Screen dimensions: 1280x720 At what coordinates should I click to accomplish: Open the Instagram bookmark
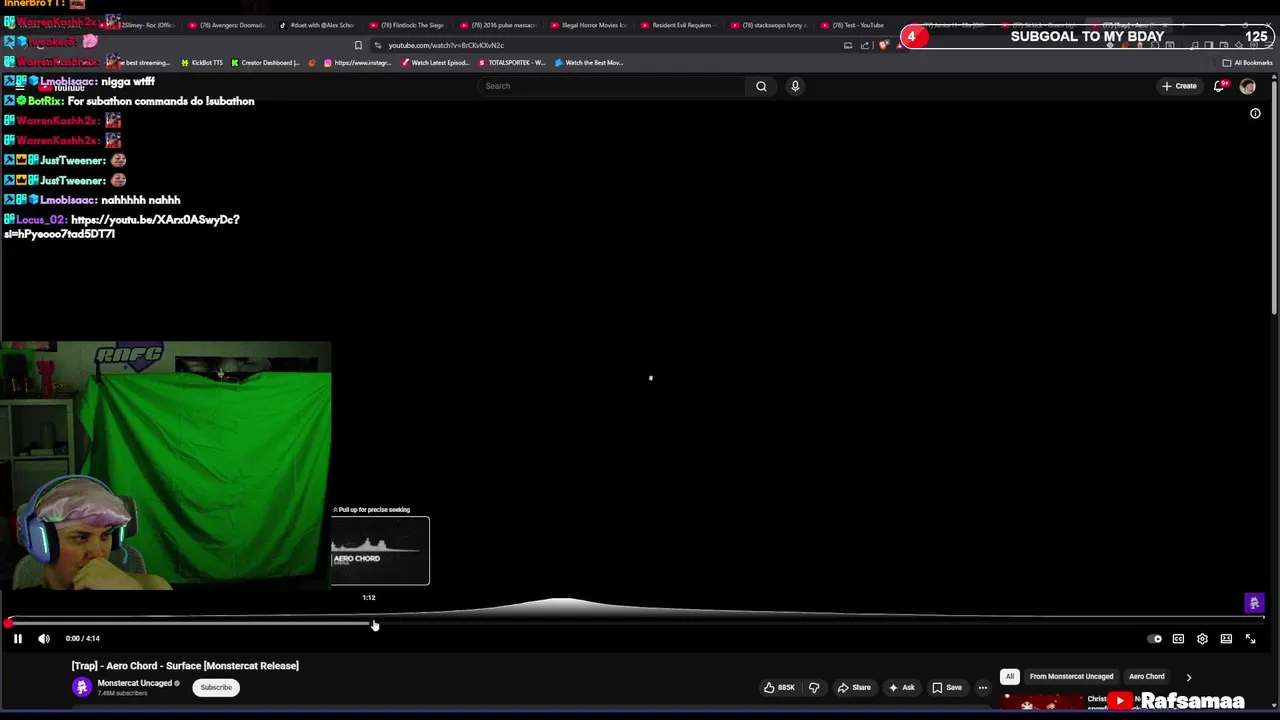(x=357, y=62)
